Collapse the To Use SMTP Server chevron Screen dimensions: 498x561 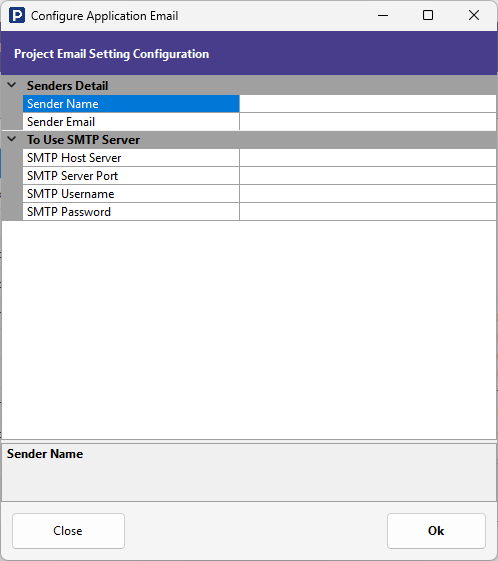click(x=12, y=139)
